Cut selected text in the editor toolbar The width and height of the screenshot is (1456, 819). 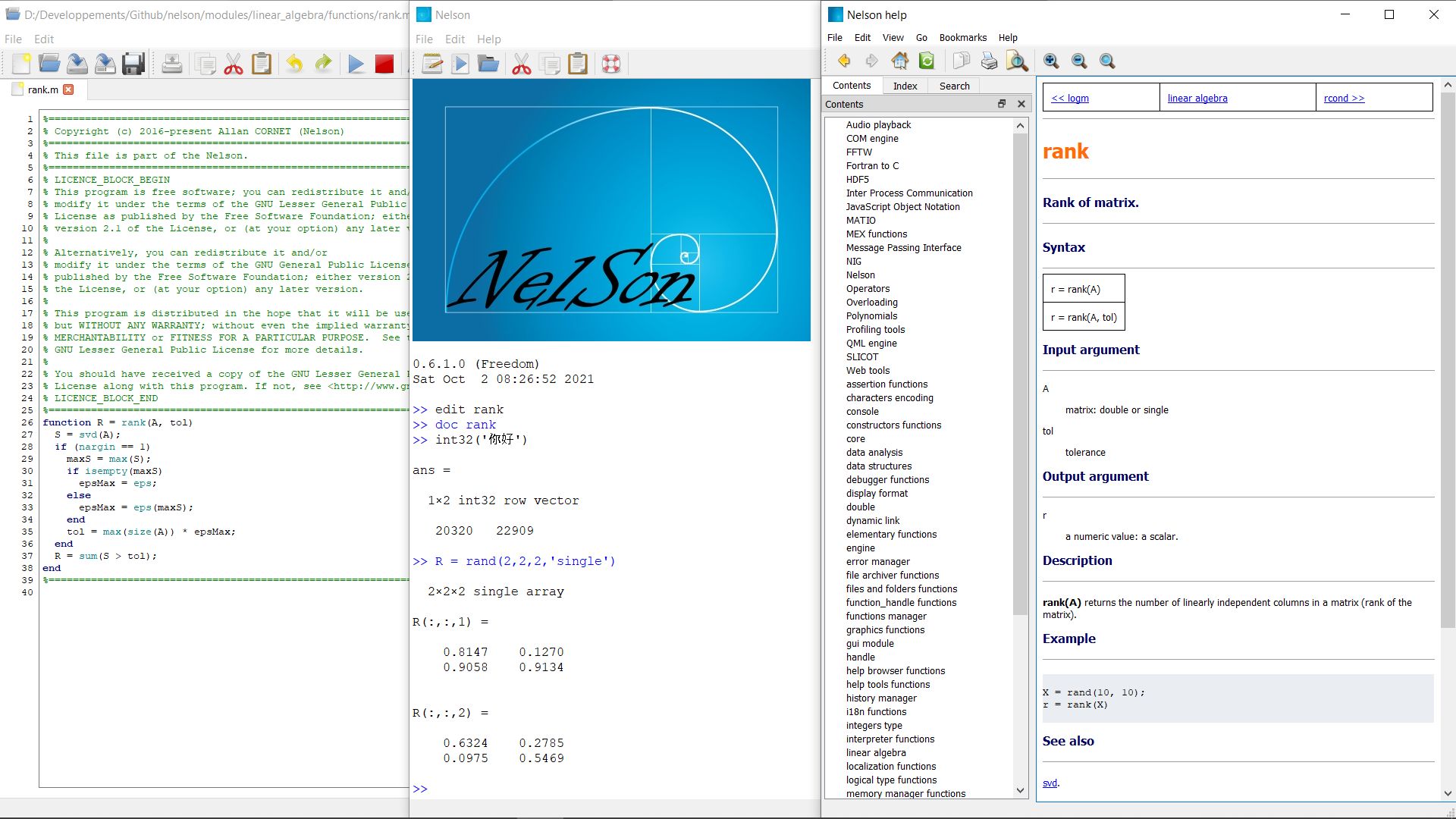(234, 64)
